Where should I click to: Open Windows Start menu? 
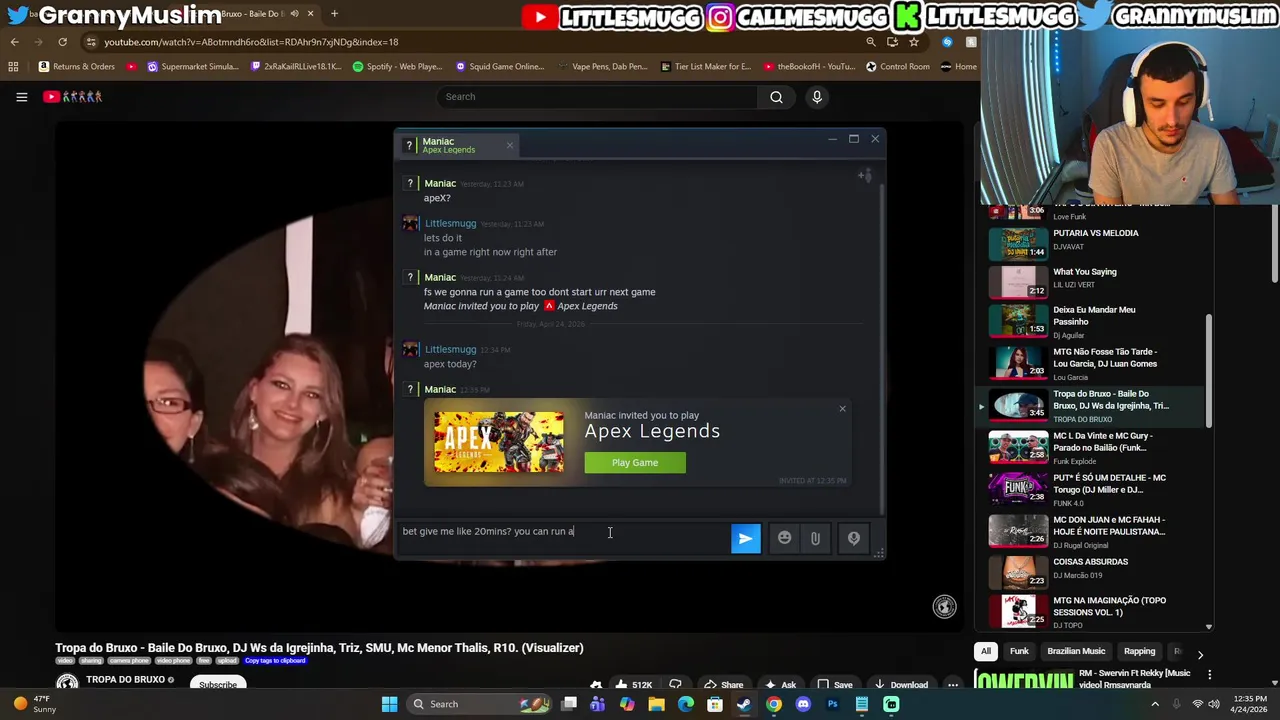point(389,704)
